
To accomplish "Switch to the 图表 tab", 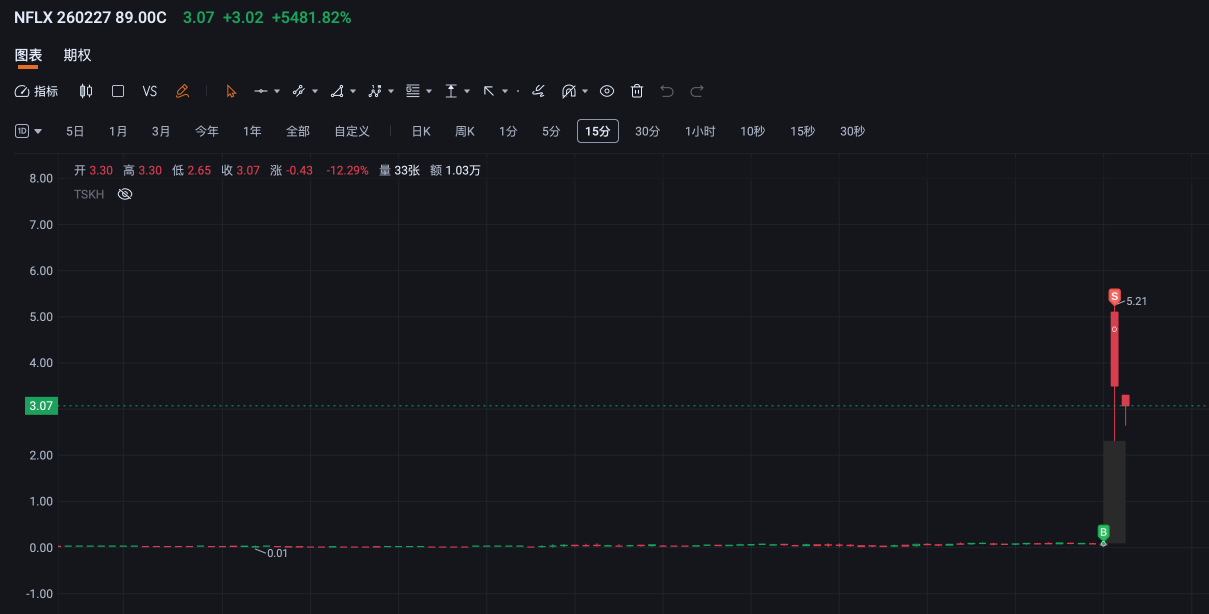I will (28, 55).
